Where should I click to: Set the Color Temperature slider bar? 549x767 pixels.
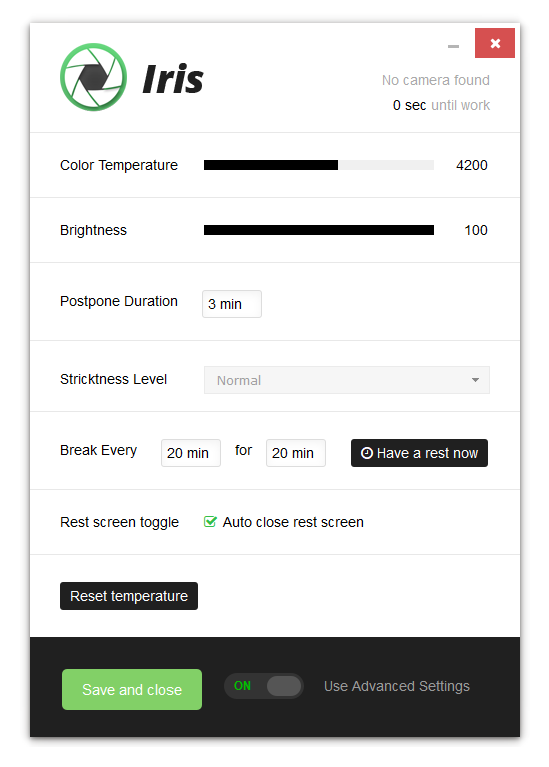coord(319,165)
